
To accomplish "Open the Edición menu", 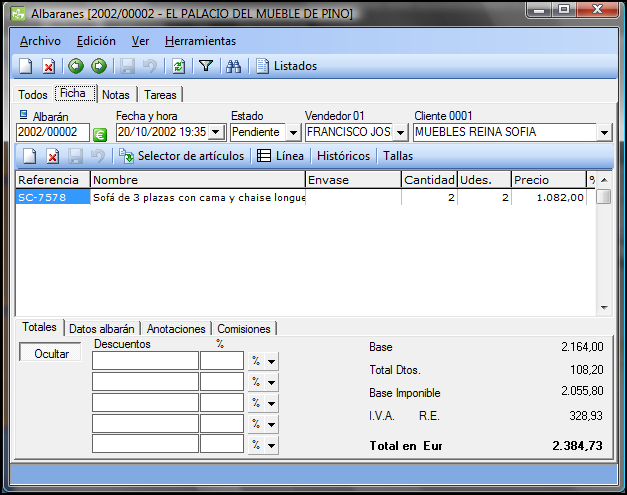I will point(96,41).
